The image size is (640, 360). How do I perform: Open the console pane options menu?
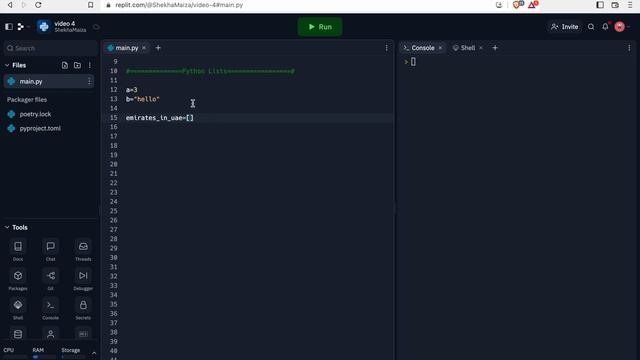(629, 48)
